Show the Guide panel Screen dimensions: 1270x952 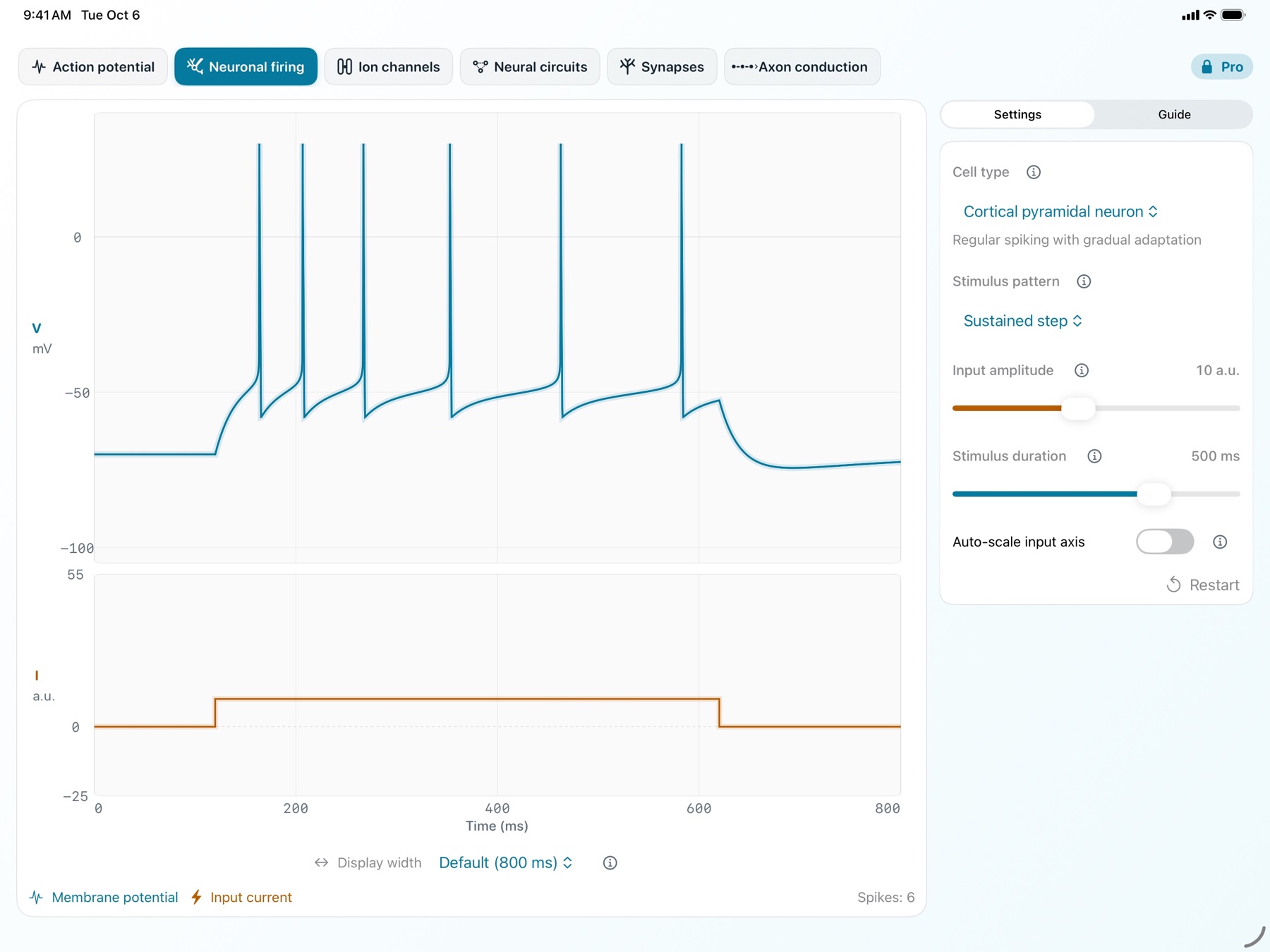click(1174, 114)
